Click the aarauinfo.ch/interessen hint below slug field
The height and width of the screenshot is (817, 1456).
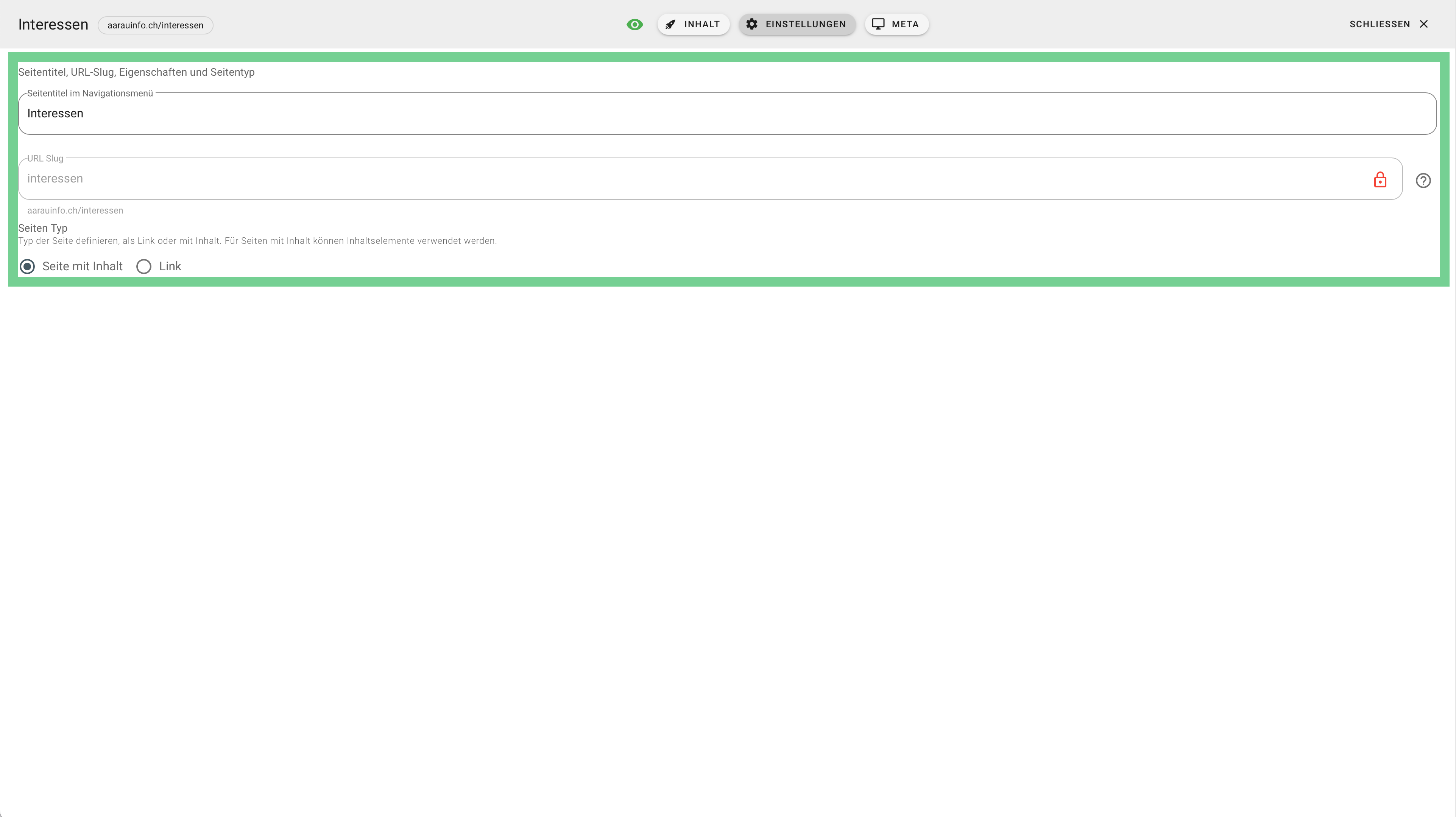point(75,210)
